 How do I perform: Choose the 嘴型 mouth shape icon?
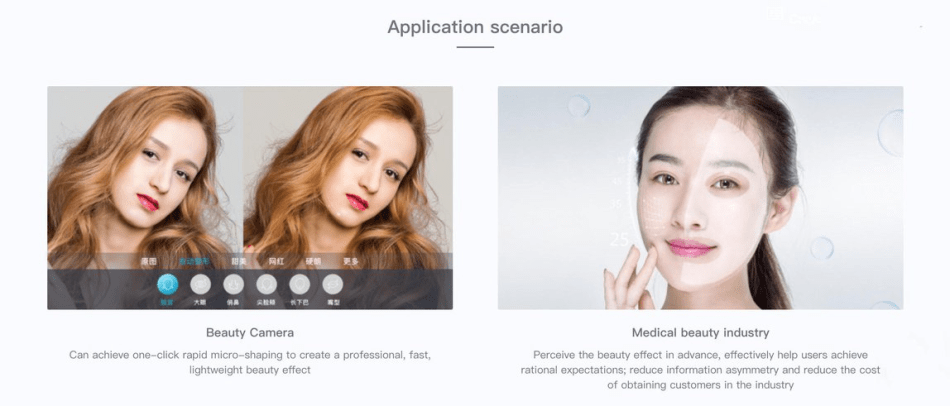(333, 284)
